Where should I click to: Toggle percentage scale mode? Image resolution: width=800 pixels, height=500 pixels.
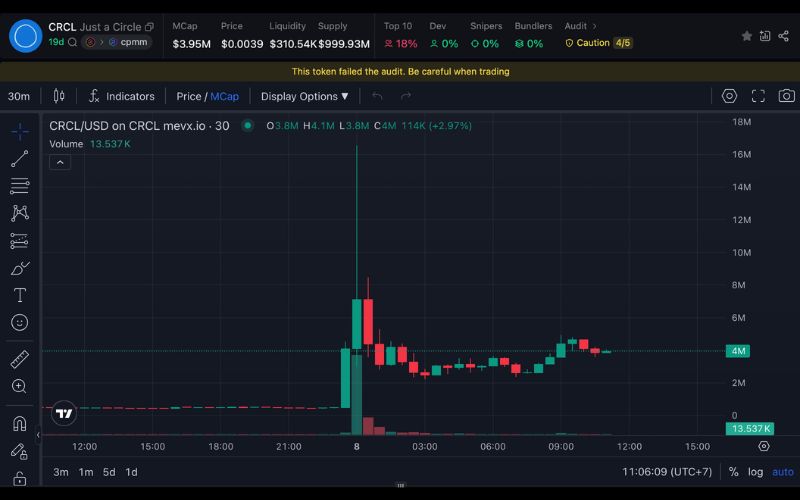734,472
